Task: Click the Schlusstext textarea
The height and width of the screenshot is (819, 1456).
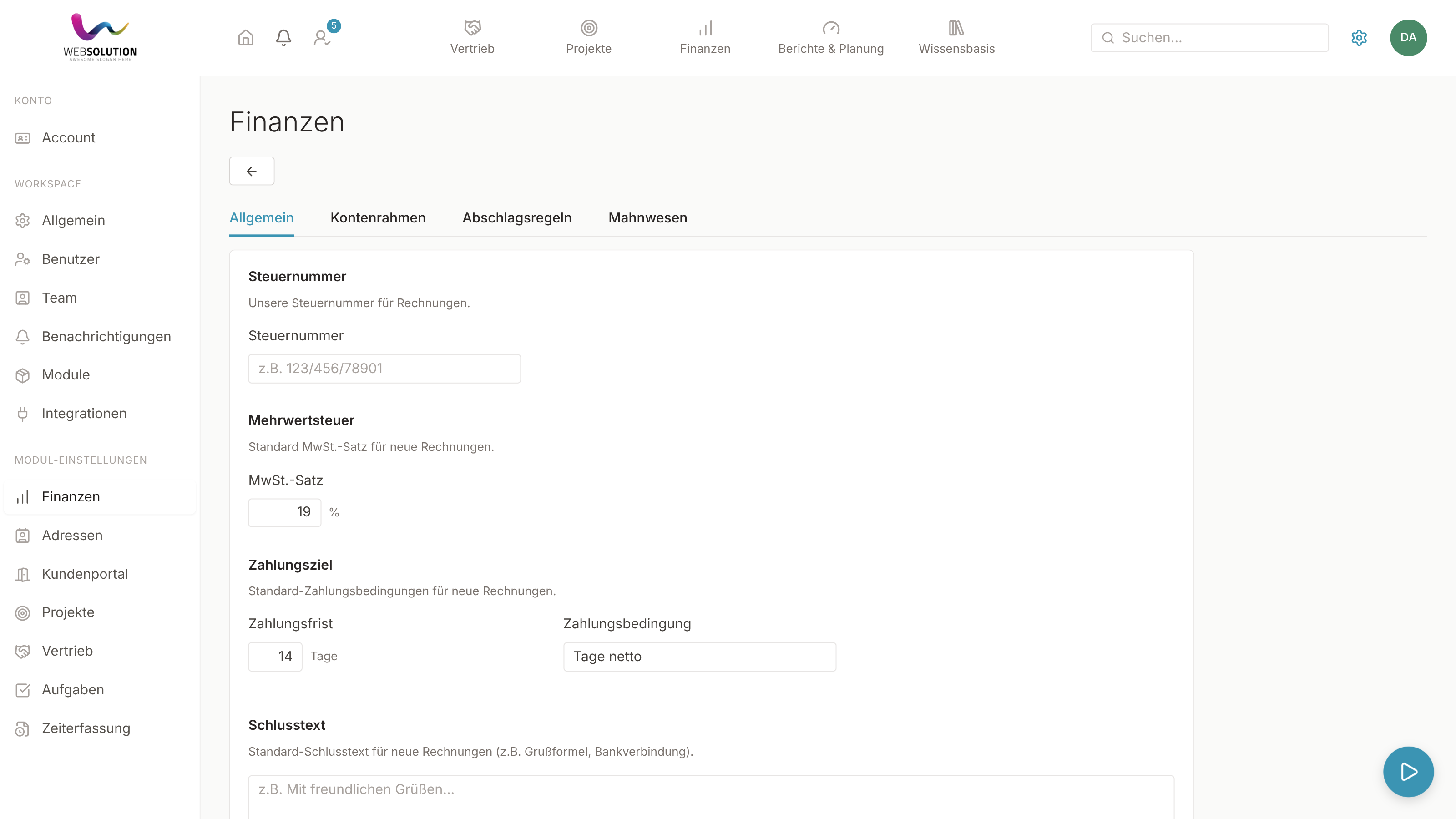Action: (711, 797)
